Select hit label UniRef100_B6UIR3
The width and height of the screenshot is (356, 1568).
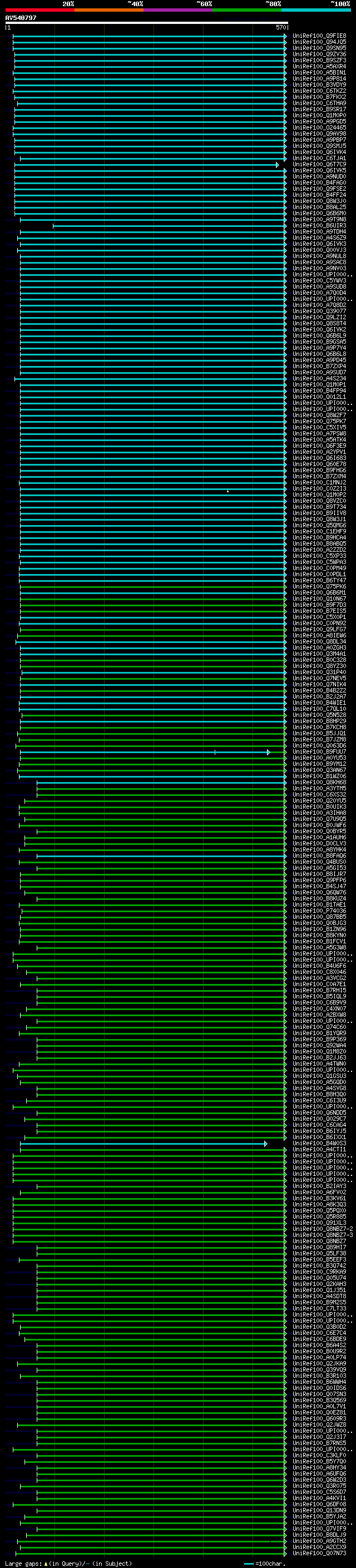point(319,226)
